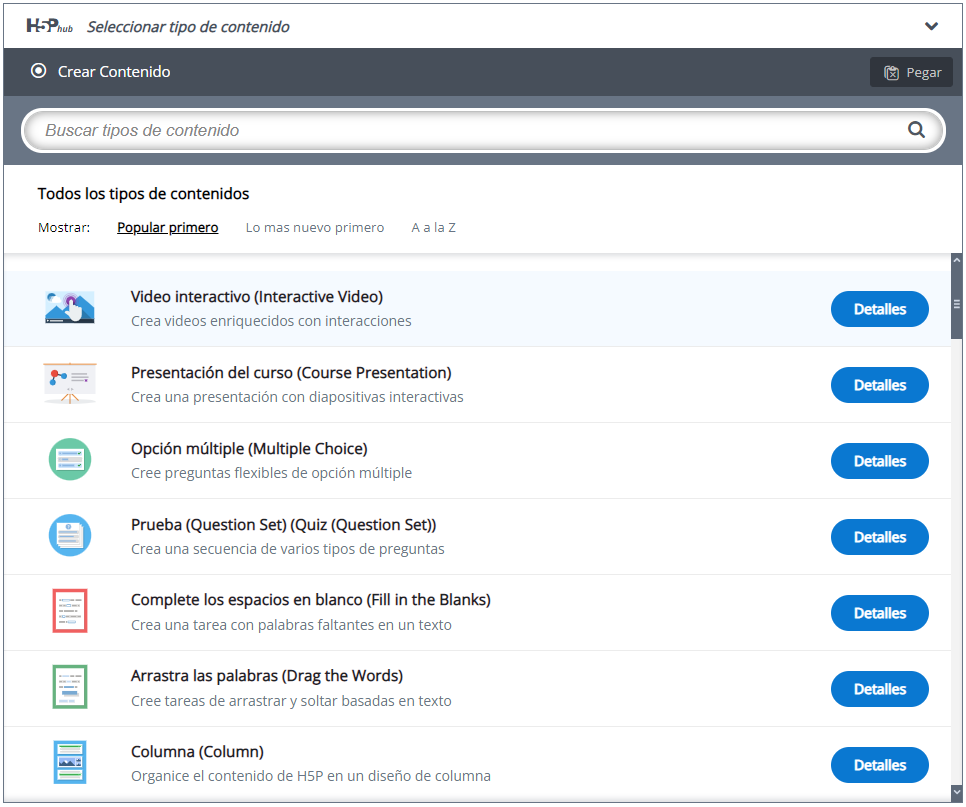
Task: Sort by Popular primero
Action: pyautogui.click(x=167, y=228)
